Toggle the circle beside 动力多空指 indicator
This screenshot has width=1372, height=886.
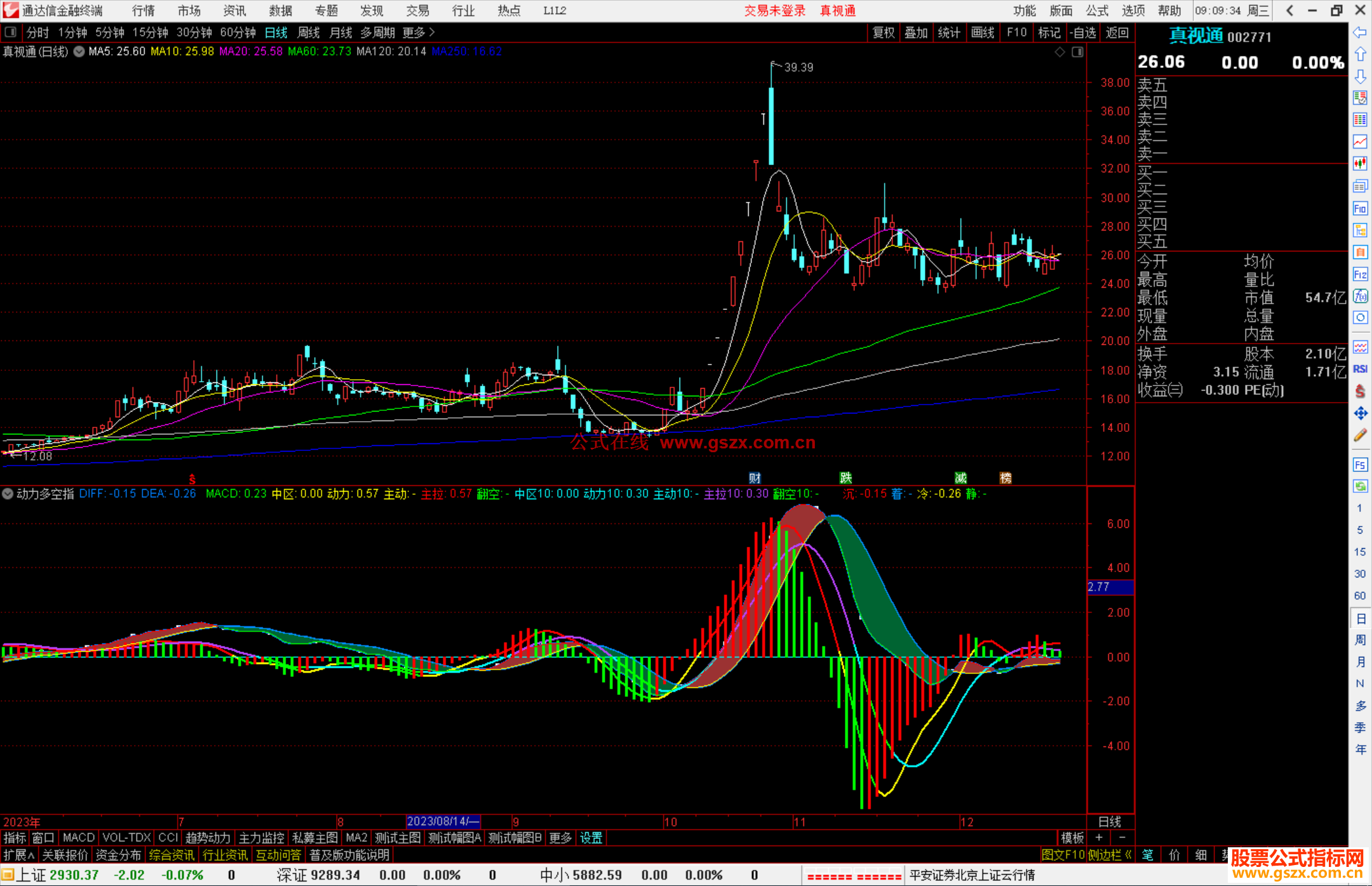click(x=8, y=493)
